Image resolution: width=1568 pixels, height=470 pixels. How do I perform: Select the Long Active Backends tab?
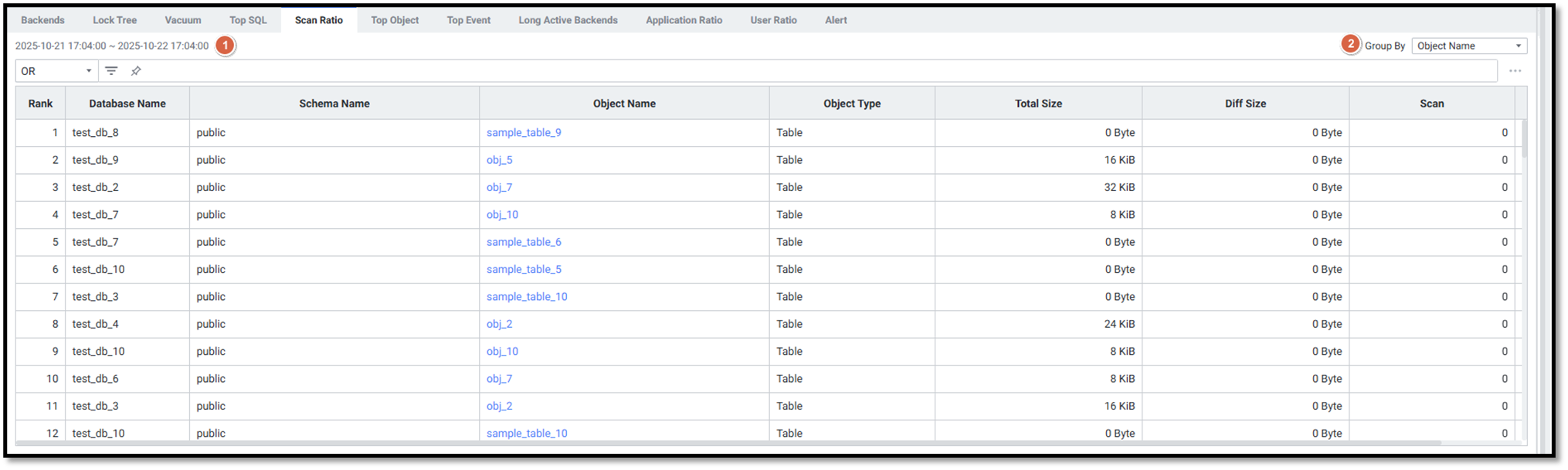click(x=568, y=20)
